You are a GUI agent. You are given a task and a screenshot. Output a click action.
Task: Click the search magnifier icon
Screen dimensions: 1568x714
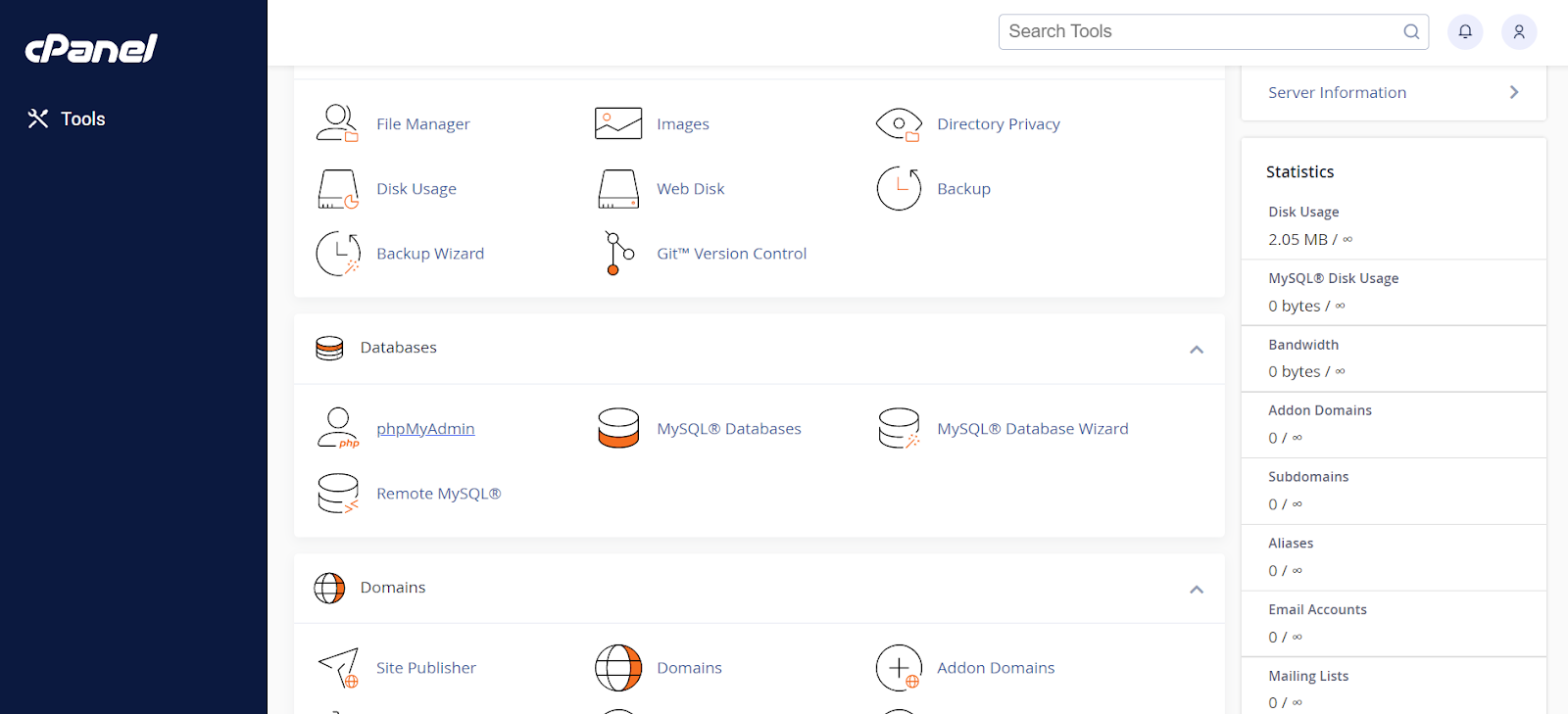click(x=1411, y=31)
